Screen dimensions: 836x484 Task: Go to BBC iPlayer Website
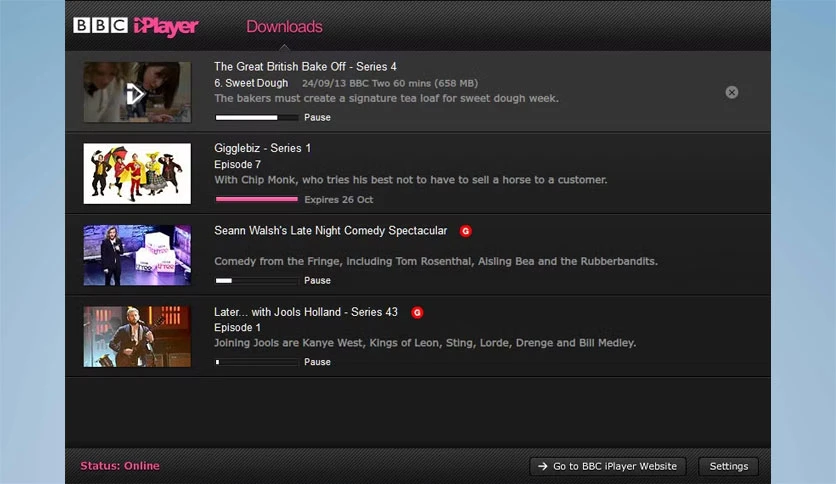point(608,466)
